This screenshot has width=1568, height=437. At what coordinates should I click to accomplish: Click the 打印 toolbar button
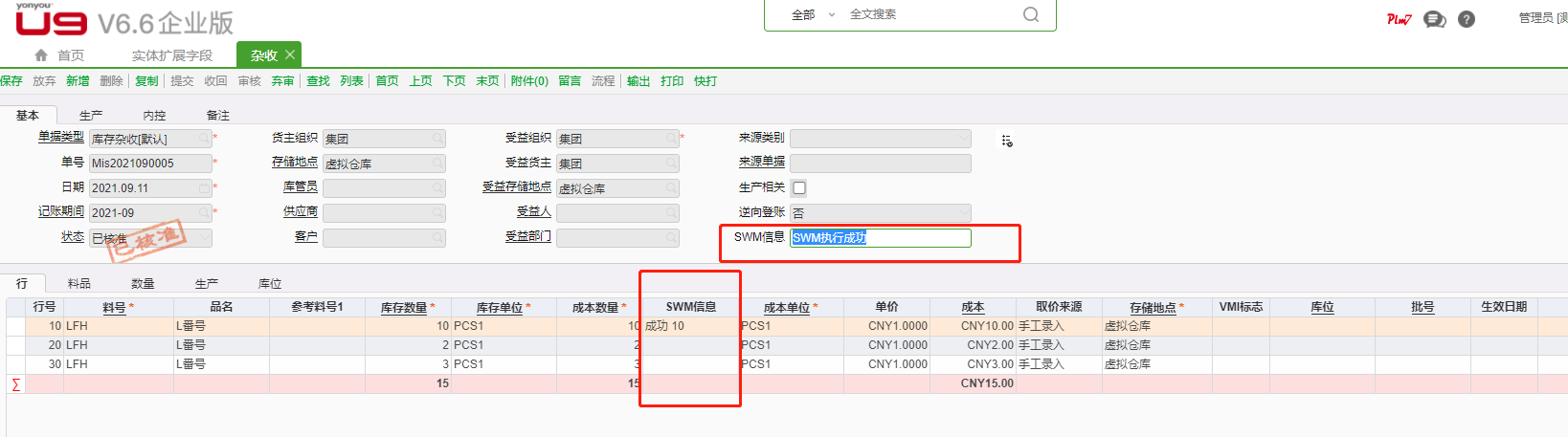pyautogui.click(x=672, y=81)
